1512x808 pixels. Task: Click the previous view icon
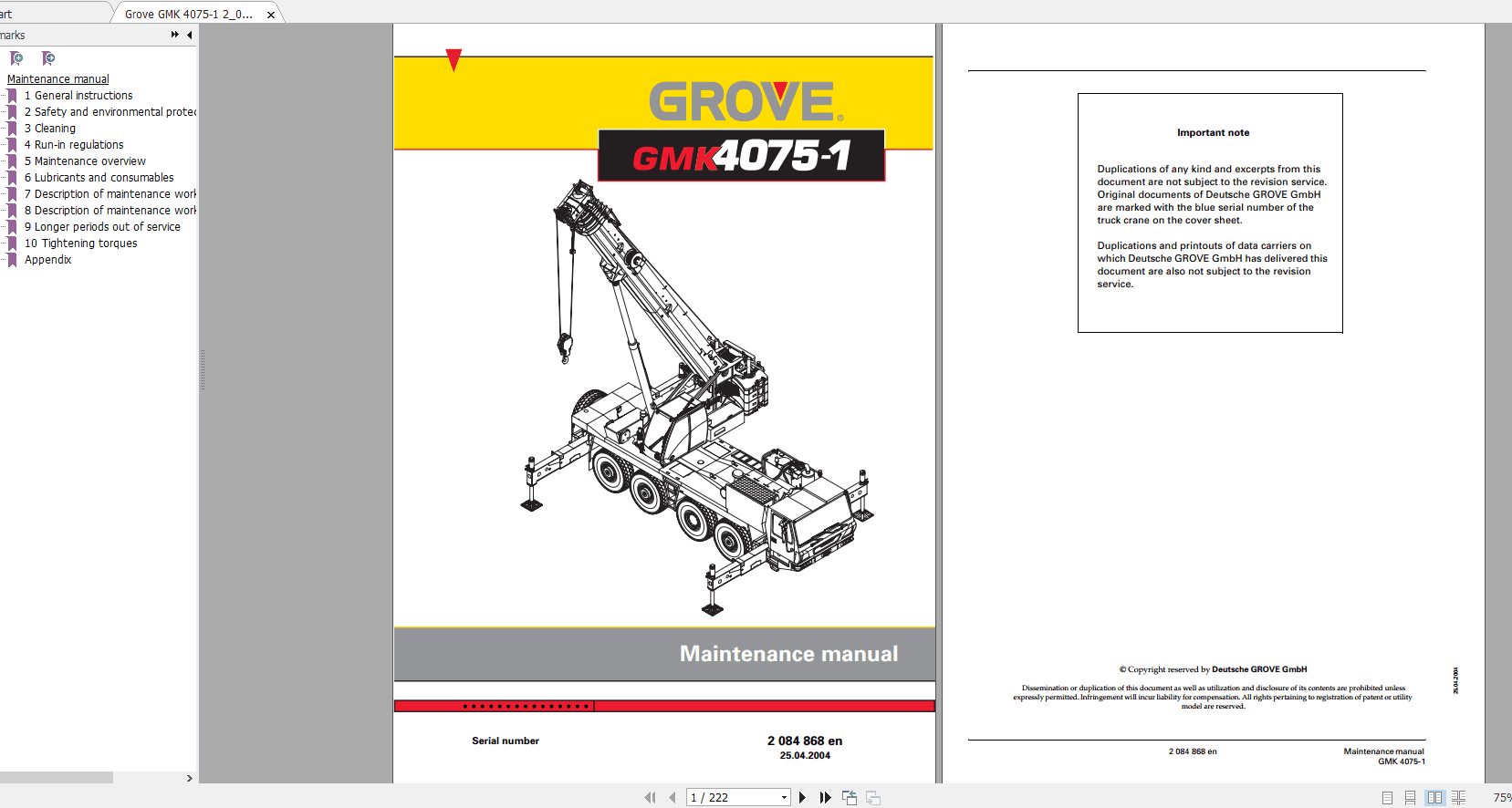850,797
